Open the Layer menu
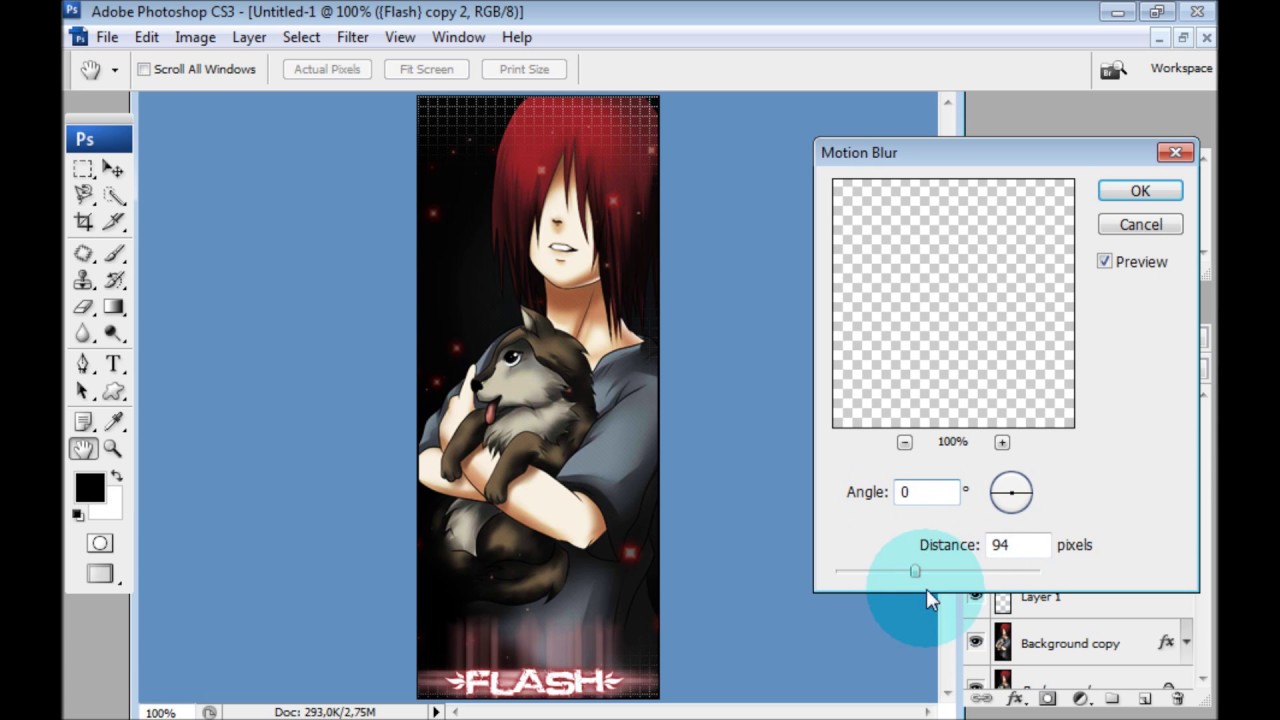 249,37
